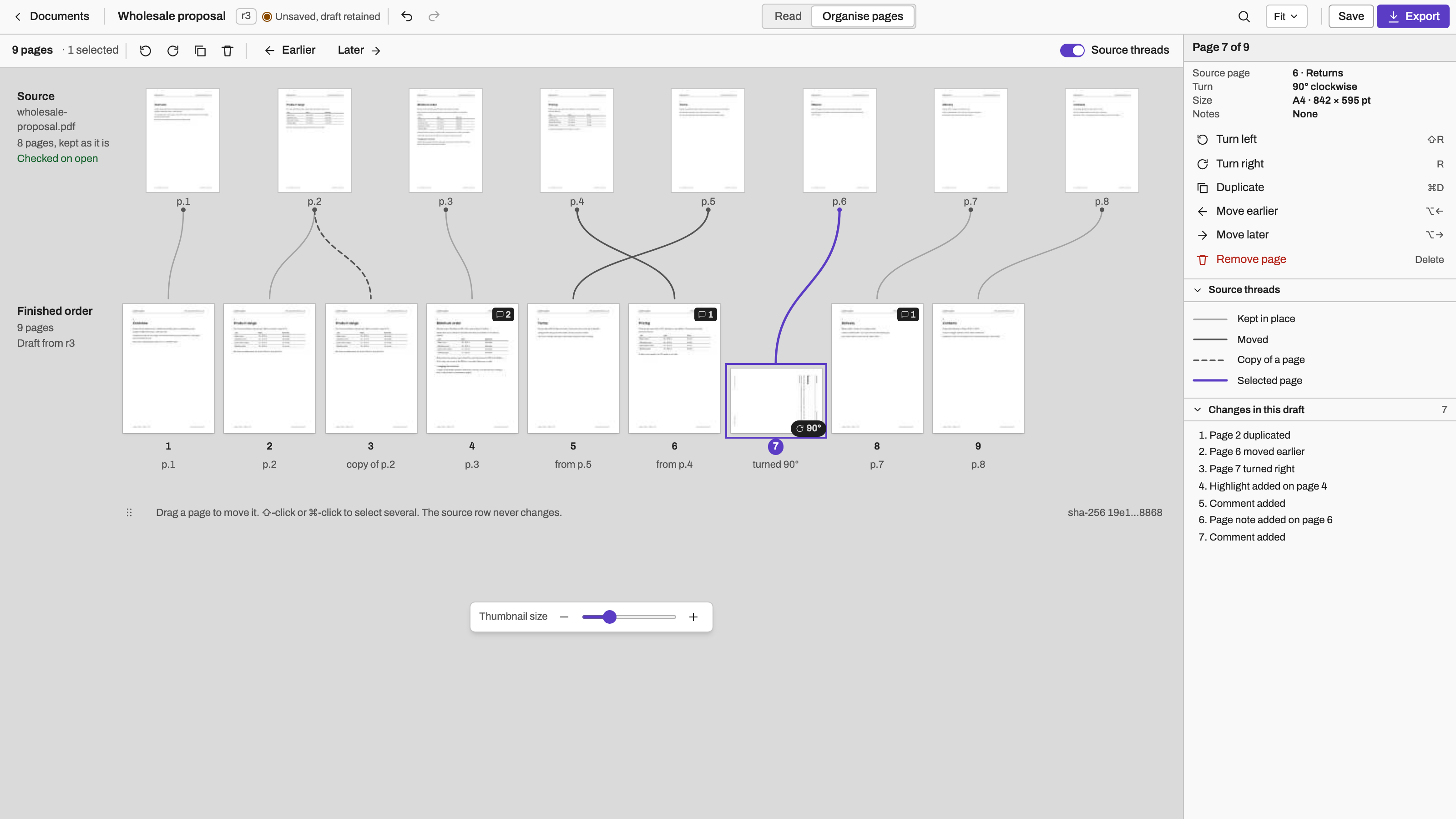The height and width of the screenshot is (819, 1456).
Task: Choose Move earlier in the page panel
Action: point(1319,211)
